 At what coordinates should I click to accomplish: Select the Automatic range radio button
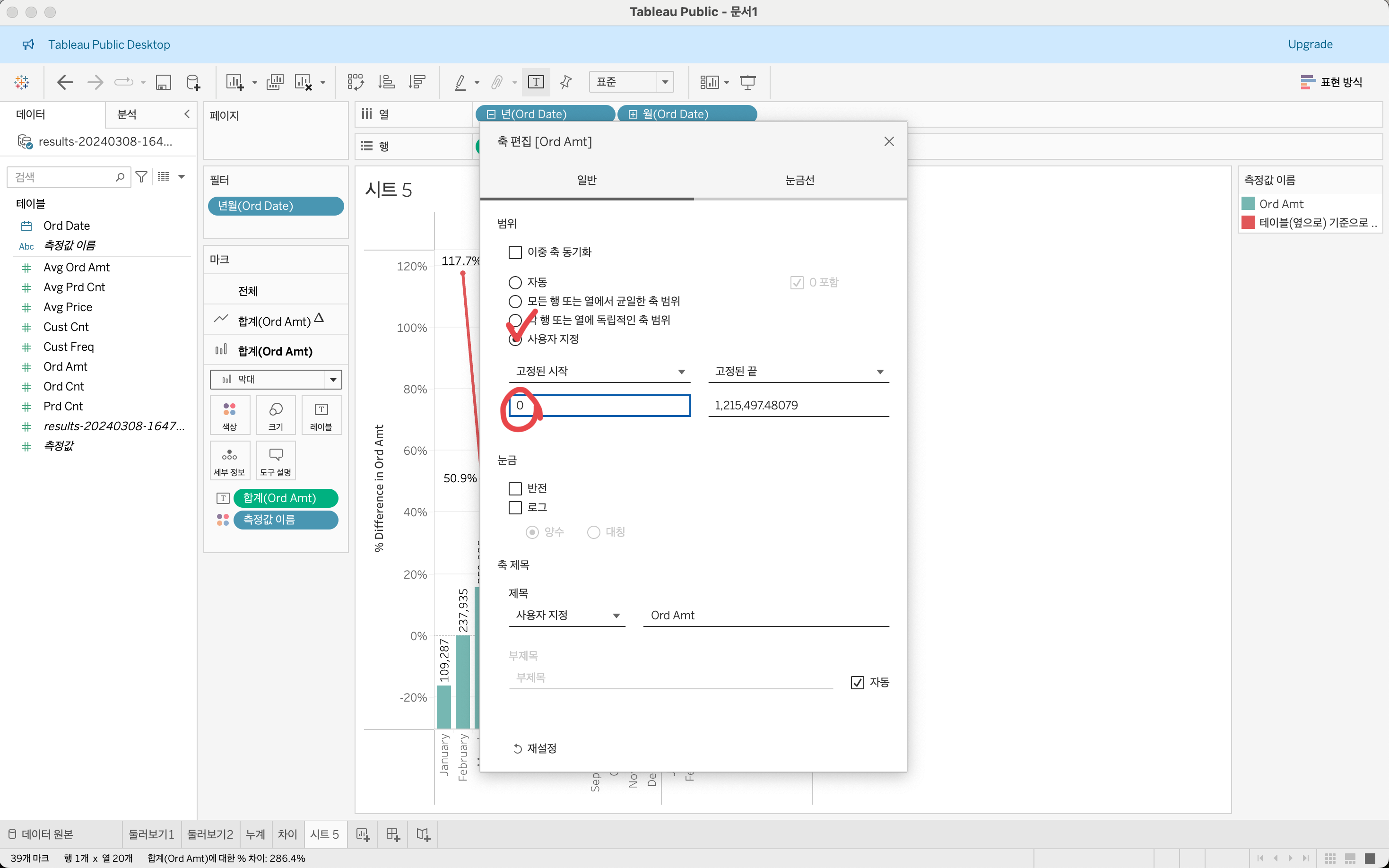tap(515, 282)
